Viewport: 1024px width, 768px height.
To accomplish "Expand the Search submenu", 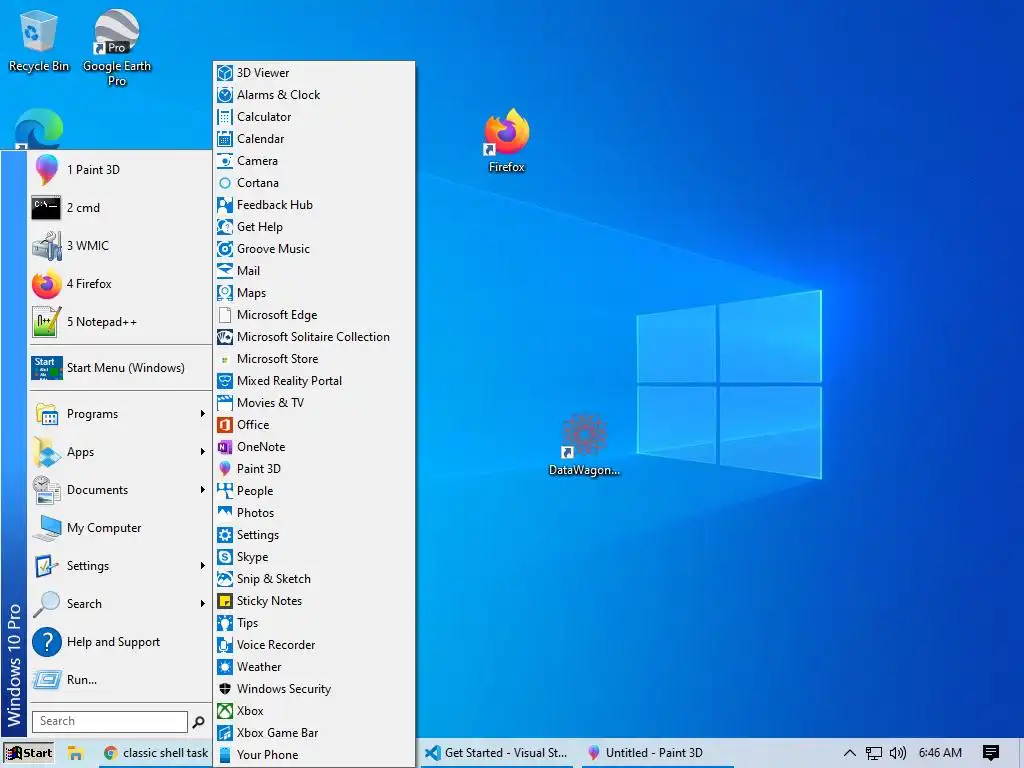I will [120, 603].
